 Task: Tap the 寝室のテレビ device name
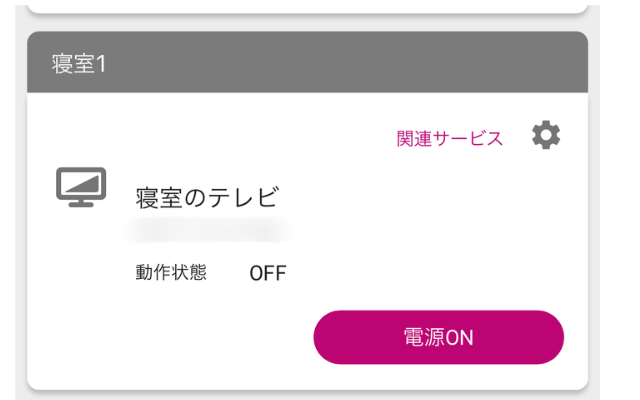(206, 198)
